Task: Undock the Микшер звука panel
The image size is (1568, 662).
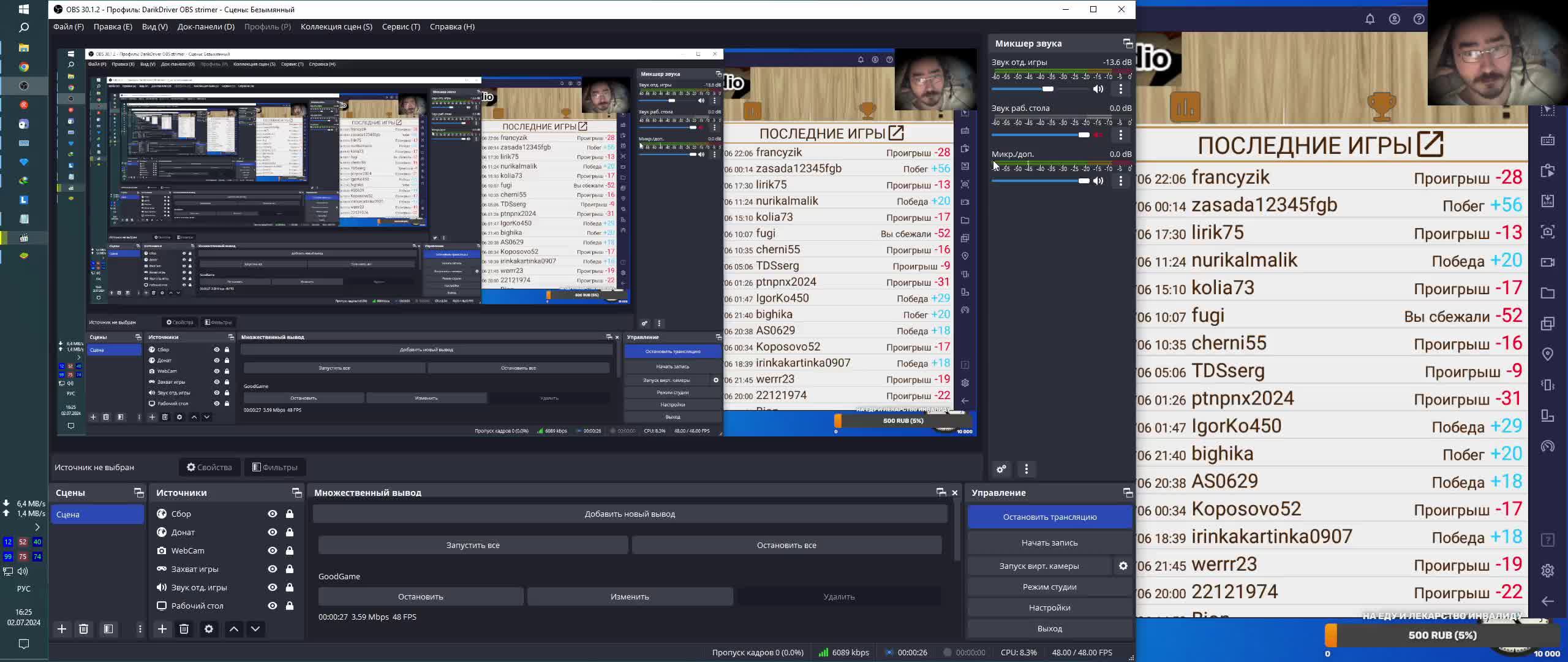Action: point(1127,44)
